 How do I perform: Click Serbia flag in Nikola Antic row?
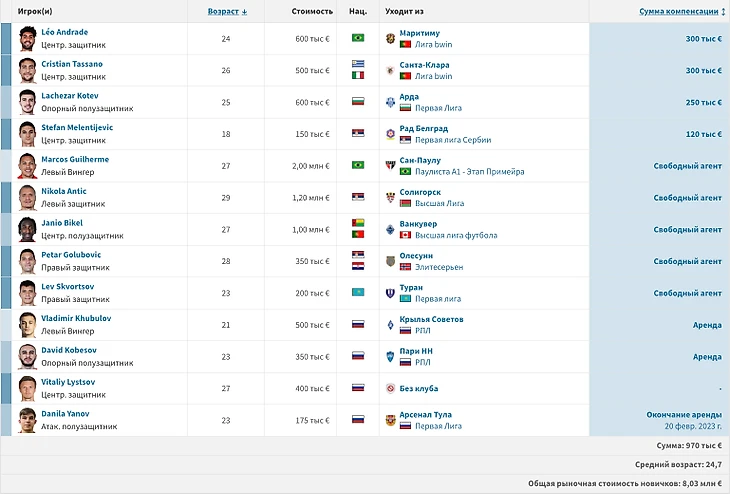358,196
